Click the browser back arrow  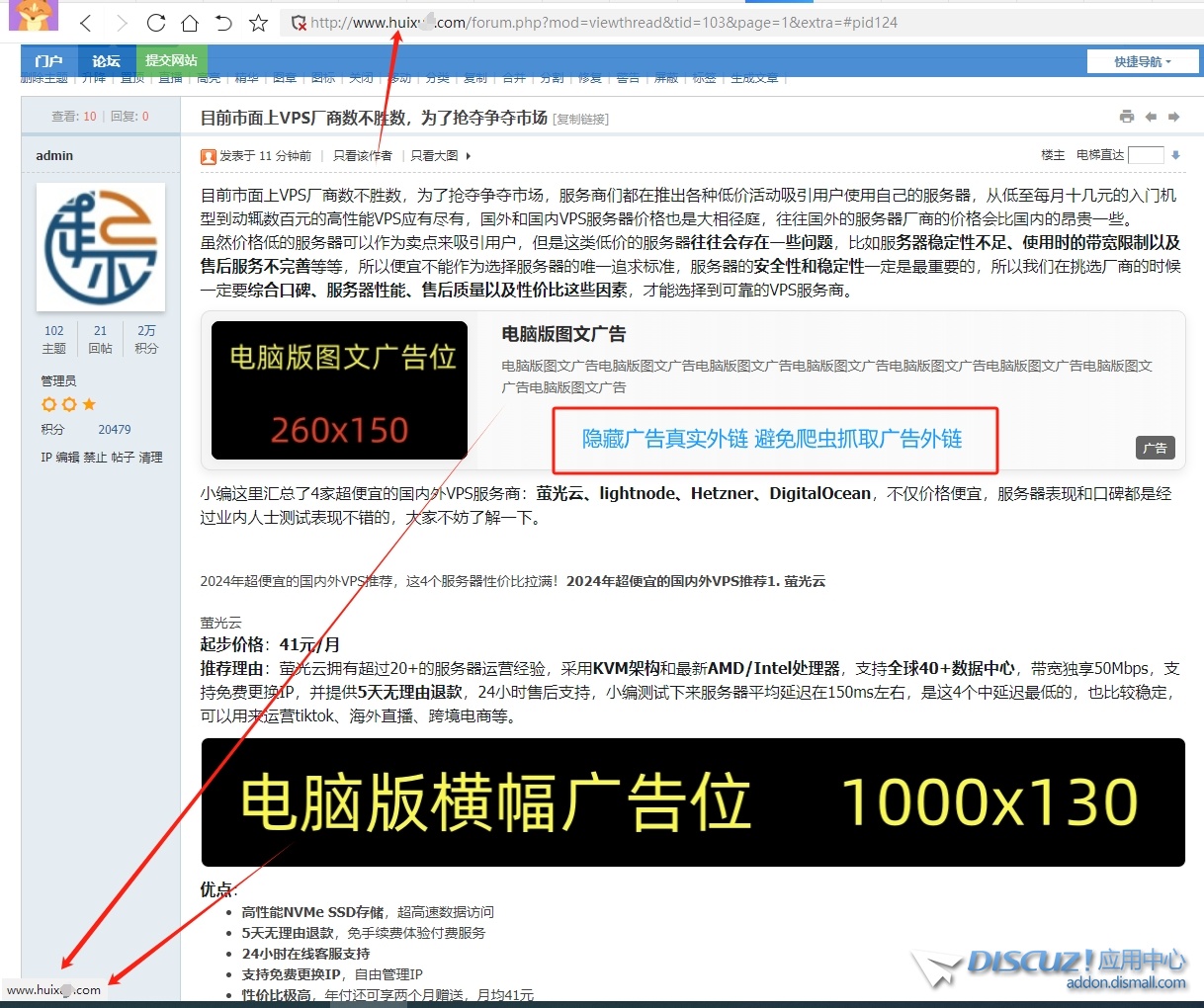pyautogui.click(x=86, y=23)
